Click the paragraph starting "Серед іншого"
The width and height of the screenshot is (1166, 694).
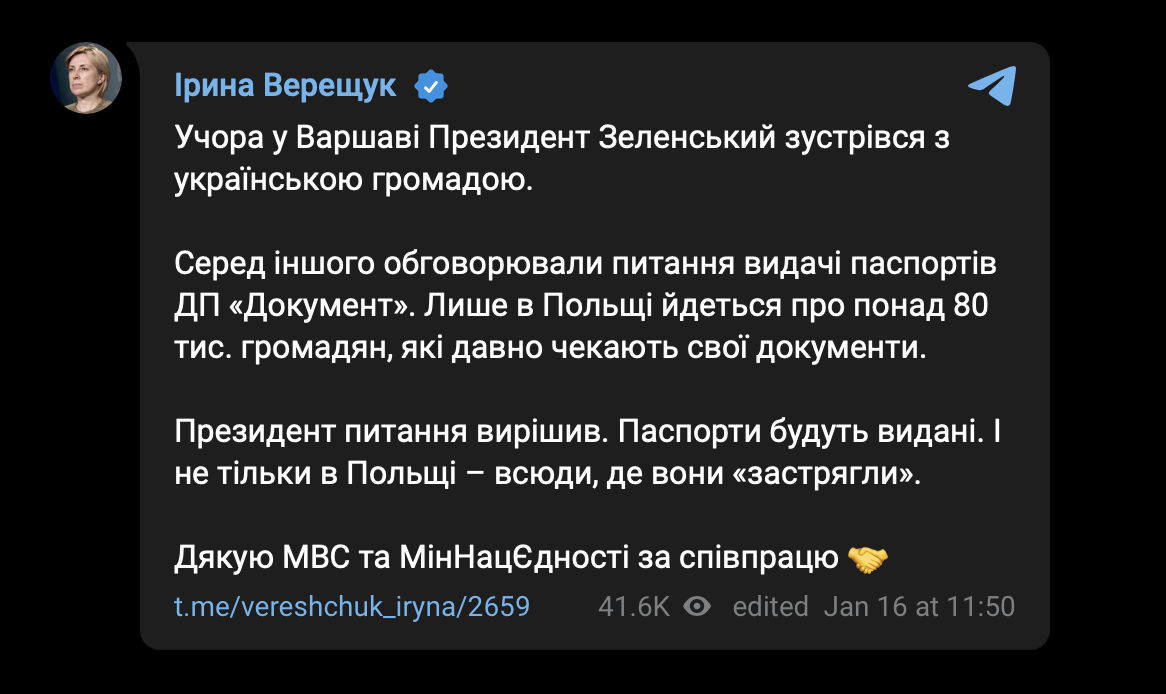(585, 306)
